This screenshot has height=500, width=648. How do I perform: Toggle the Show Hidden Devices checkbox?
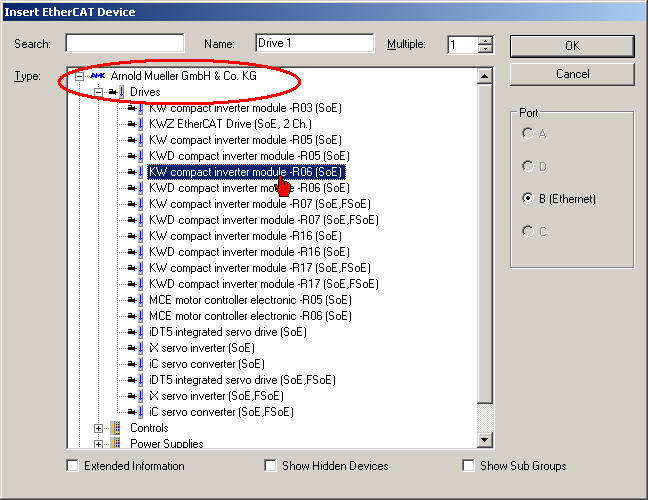pyautogui.click(x=270, y=466)
